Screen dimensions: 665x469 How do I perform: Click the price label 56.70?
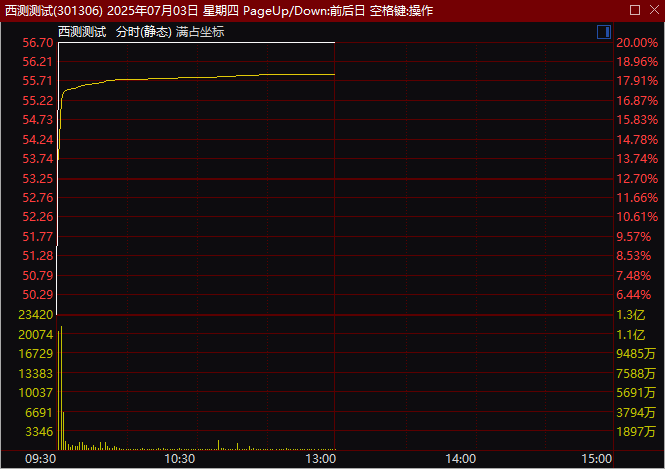point(38,43)
